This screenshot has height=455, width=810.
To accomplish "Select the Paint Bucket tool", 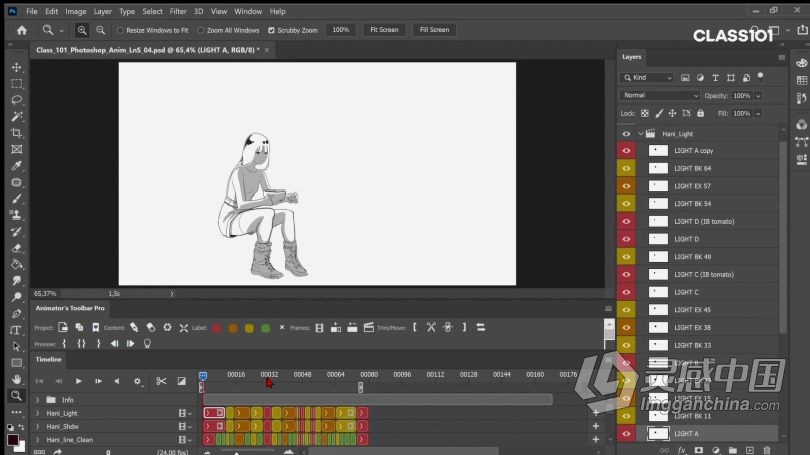I will pyautogui.click(x=17, y=264).
